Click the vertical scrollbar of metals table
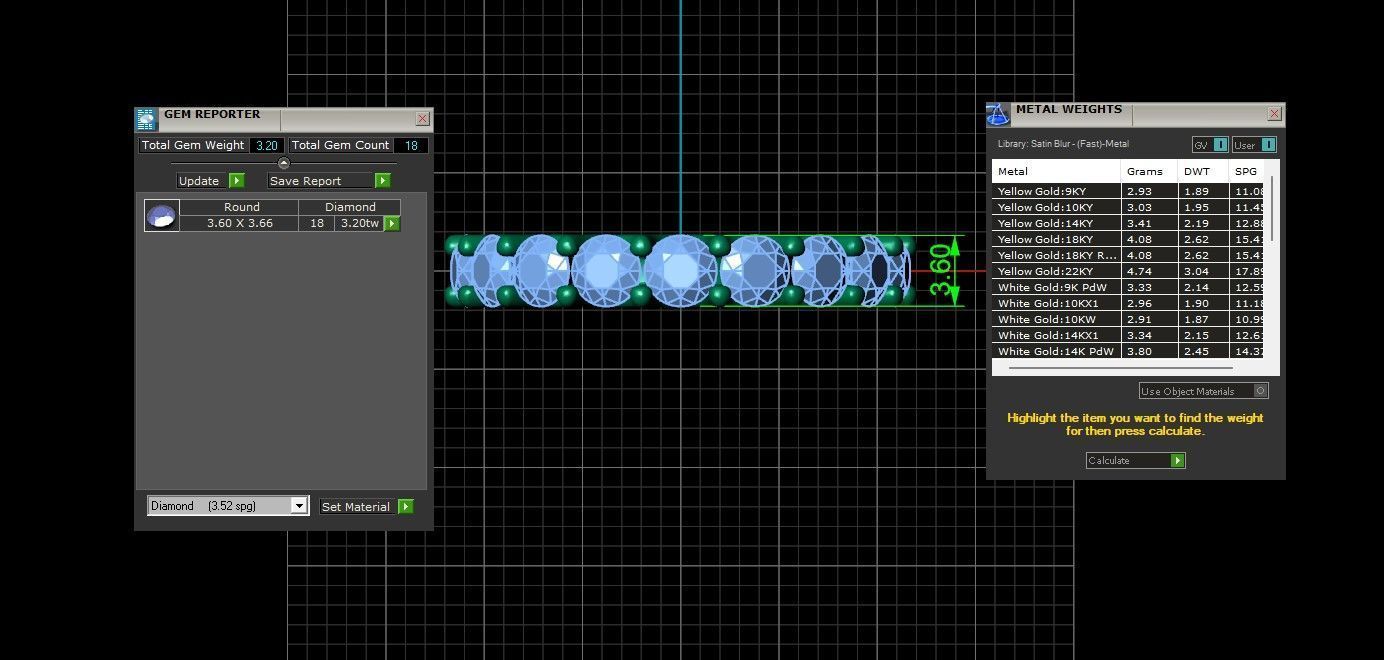Screen dimensions: 1384x660 [1273, 208]
